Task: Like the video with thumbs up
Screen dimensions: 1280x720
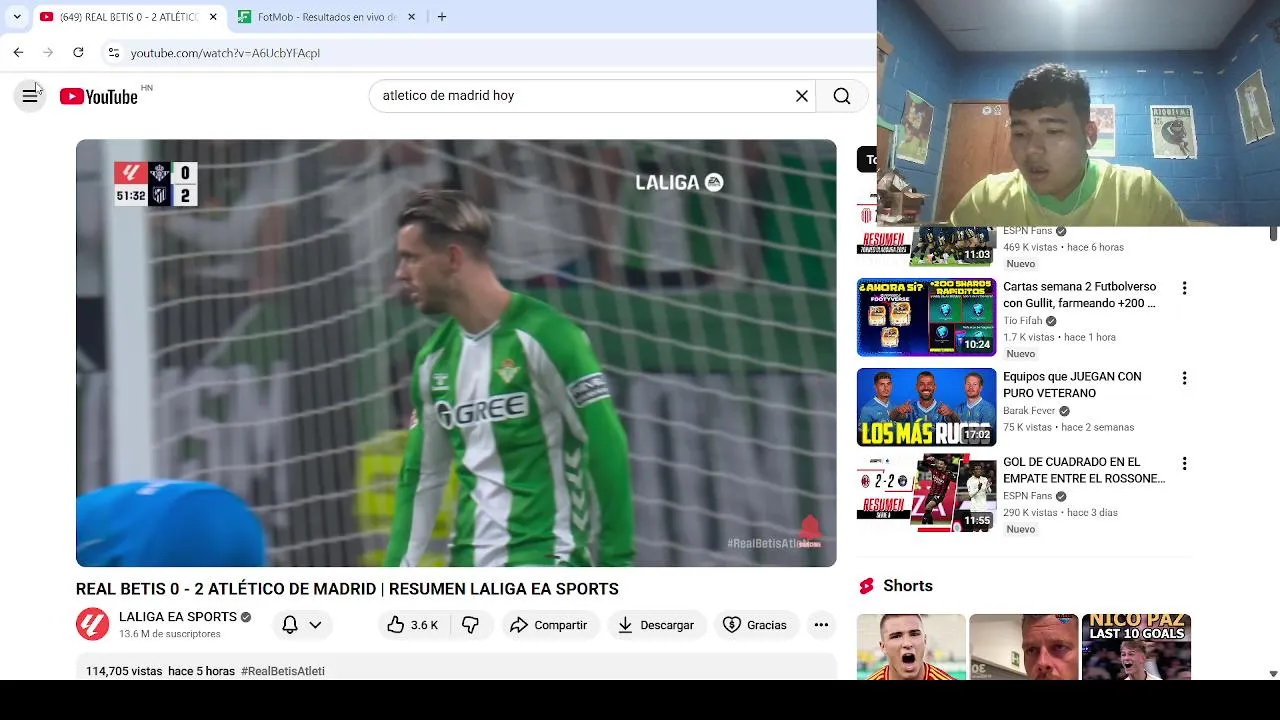Action: pos(413,625)
